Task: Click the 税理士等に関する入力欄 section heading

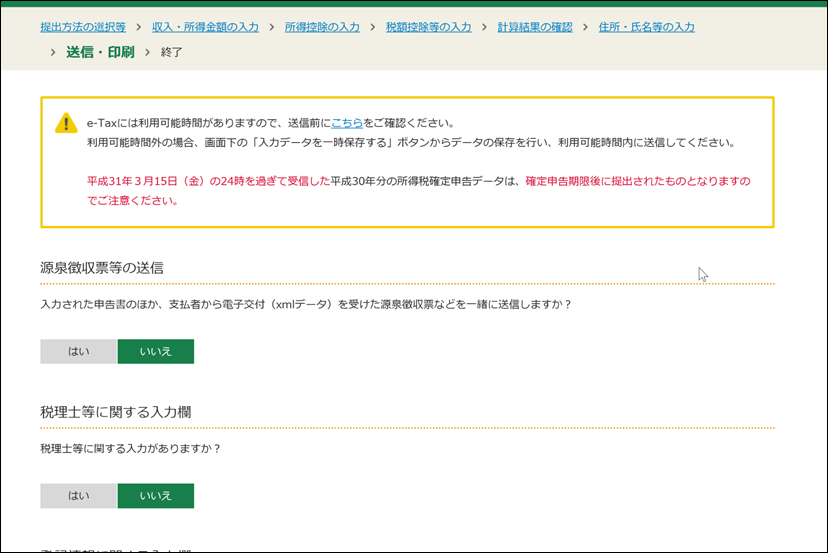Action: click(116, 412)
